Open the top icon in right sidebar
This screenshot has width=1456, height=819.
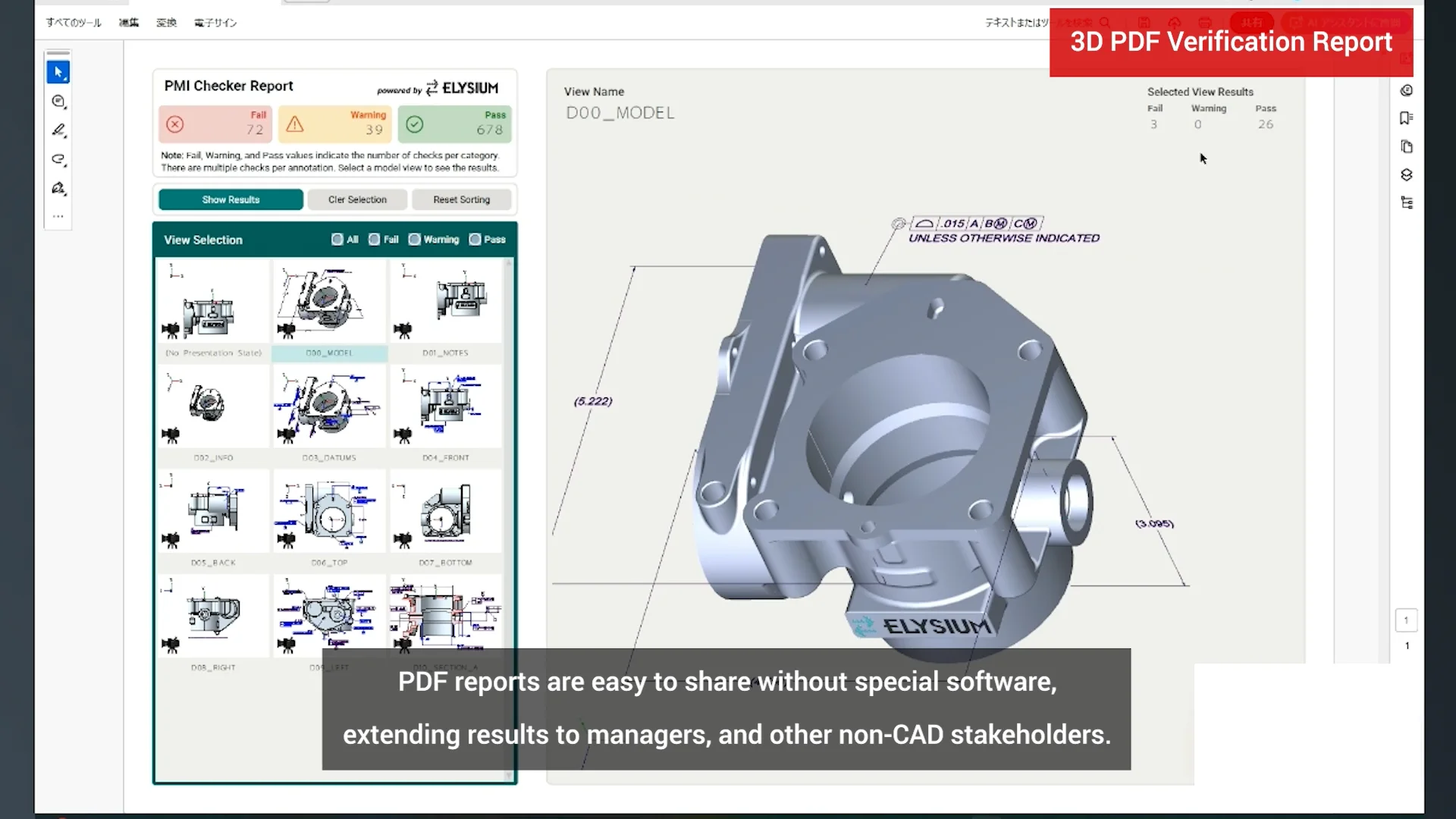(x=1407, y=90)
